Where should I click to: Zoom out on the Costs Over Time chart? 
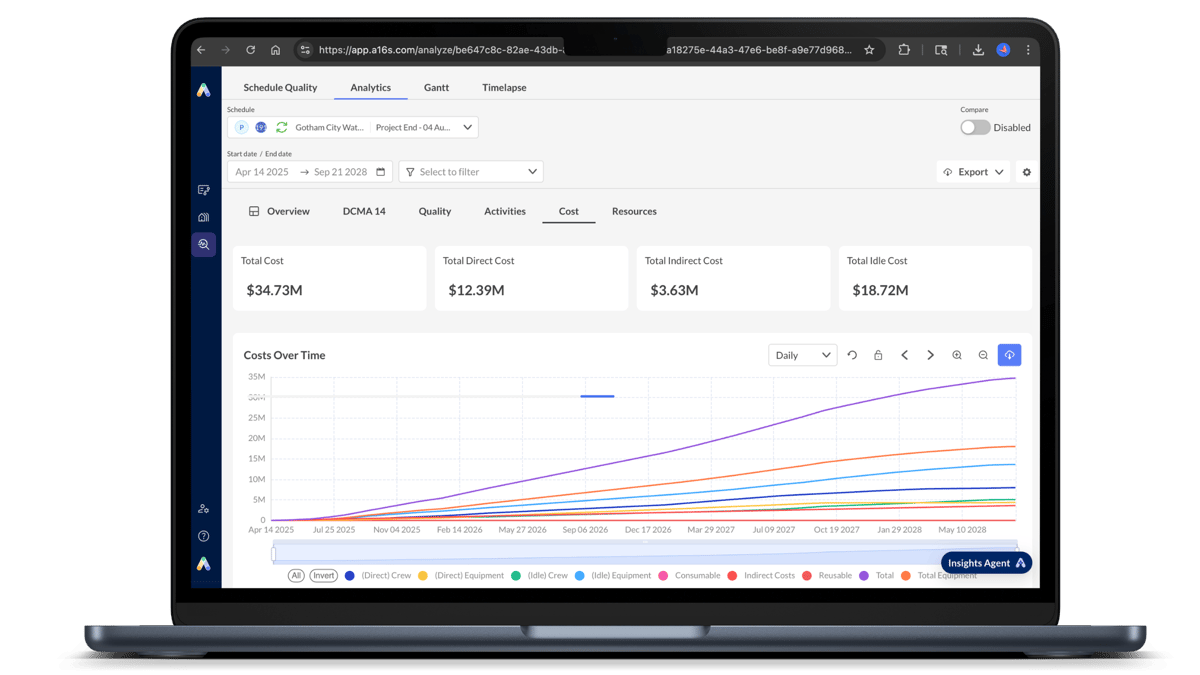tap(983, 355)
